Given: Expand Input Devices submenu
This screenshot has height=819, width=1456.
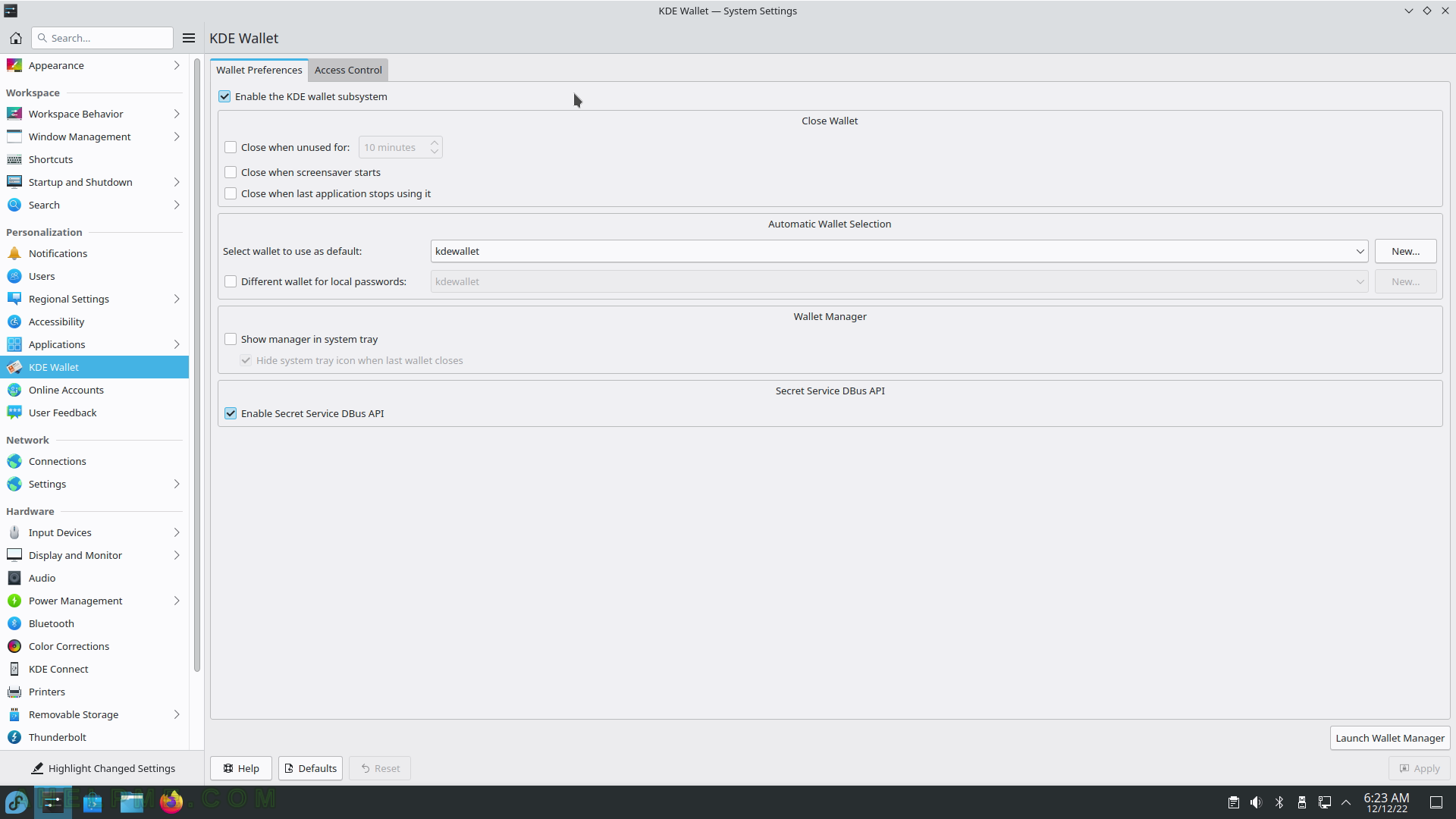Looking at the screenshot, I should (177, 532).
